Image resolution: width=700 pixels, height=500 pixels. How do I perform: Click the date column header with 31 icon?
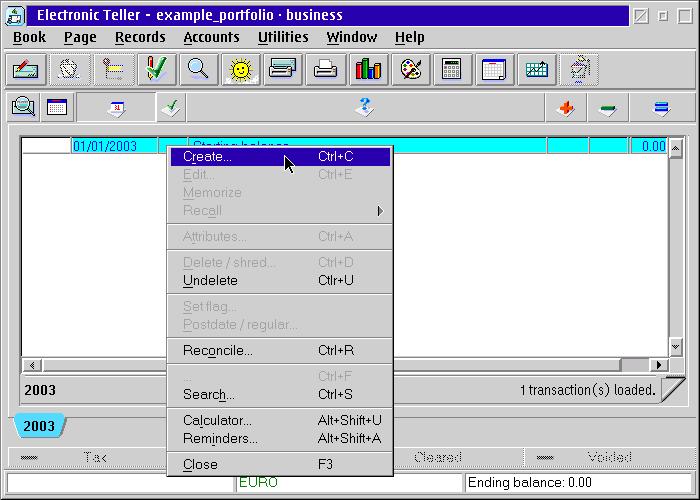[x=117, y=108]
